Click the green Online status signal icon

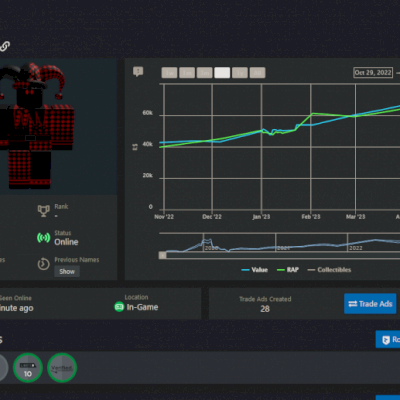[x=44, y=238]
